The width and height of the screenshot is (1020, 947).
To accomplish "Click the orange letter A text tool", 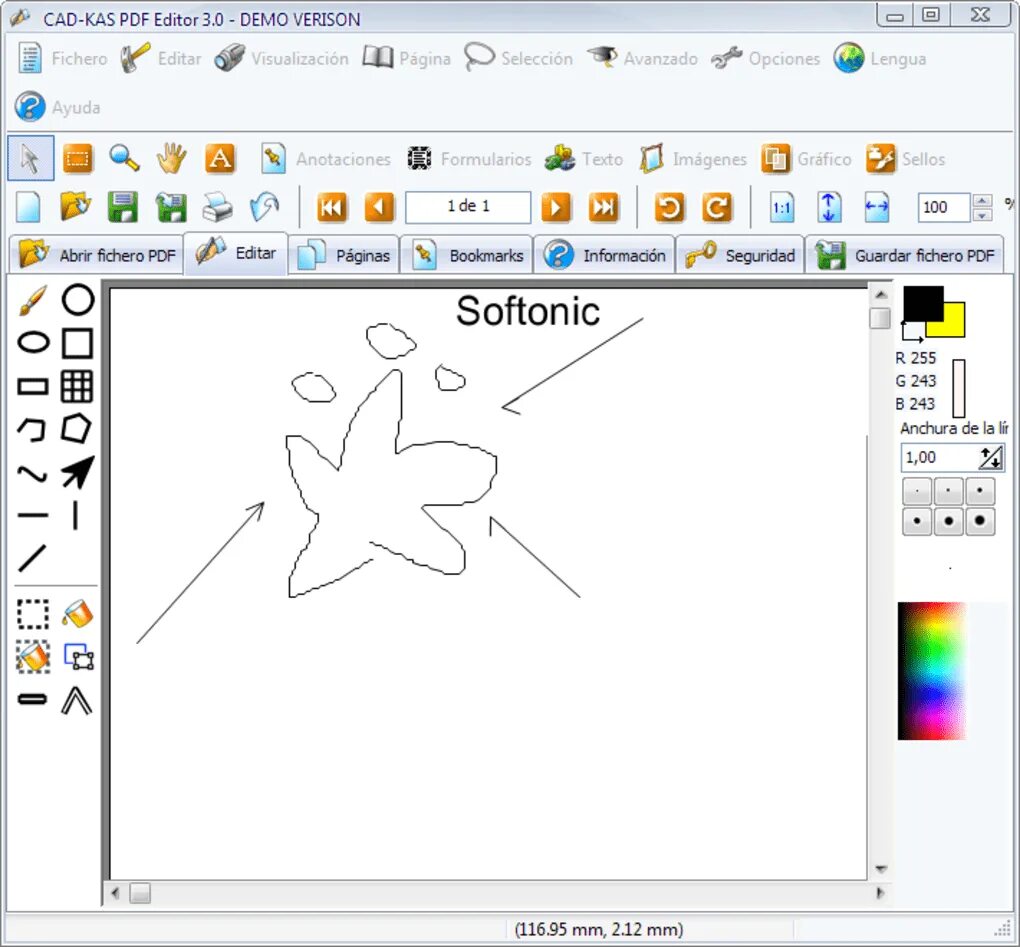I will coord(220,158).
